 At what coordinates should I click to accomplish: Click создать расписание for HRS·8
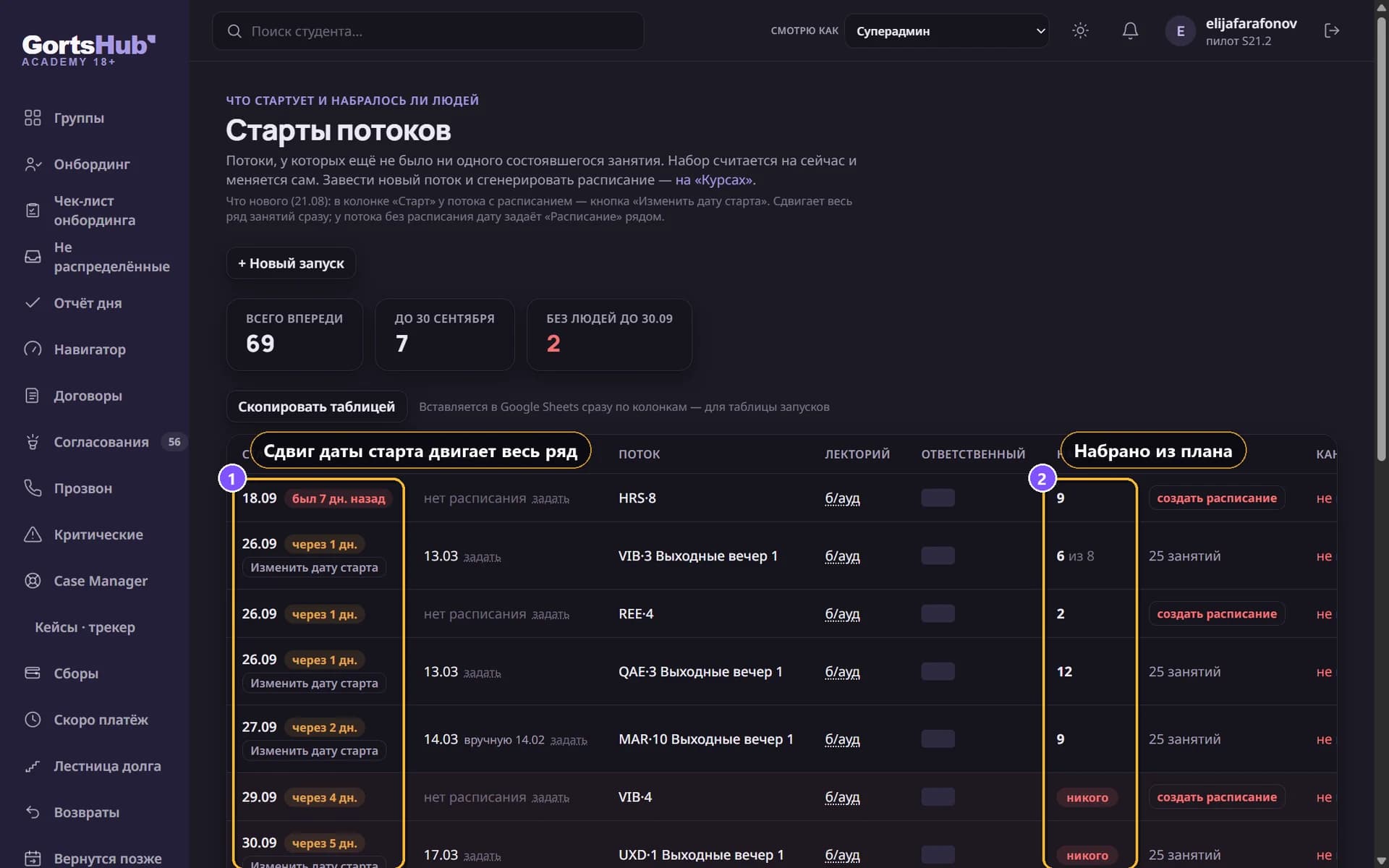point(1216,498)
